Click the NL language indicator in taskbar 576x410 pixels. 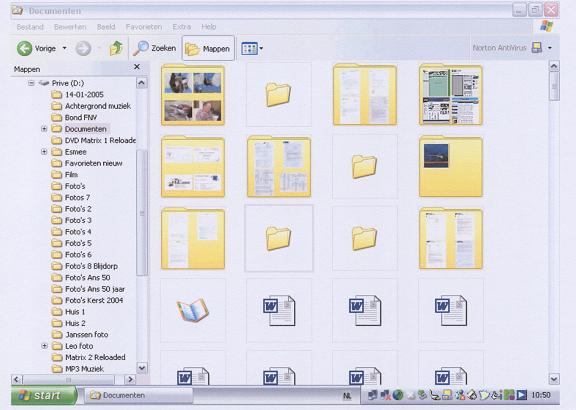click(347, 396)
